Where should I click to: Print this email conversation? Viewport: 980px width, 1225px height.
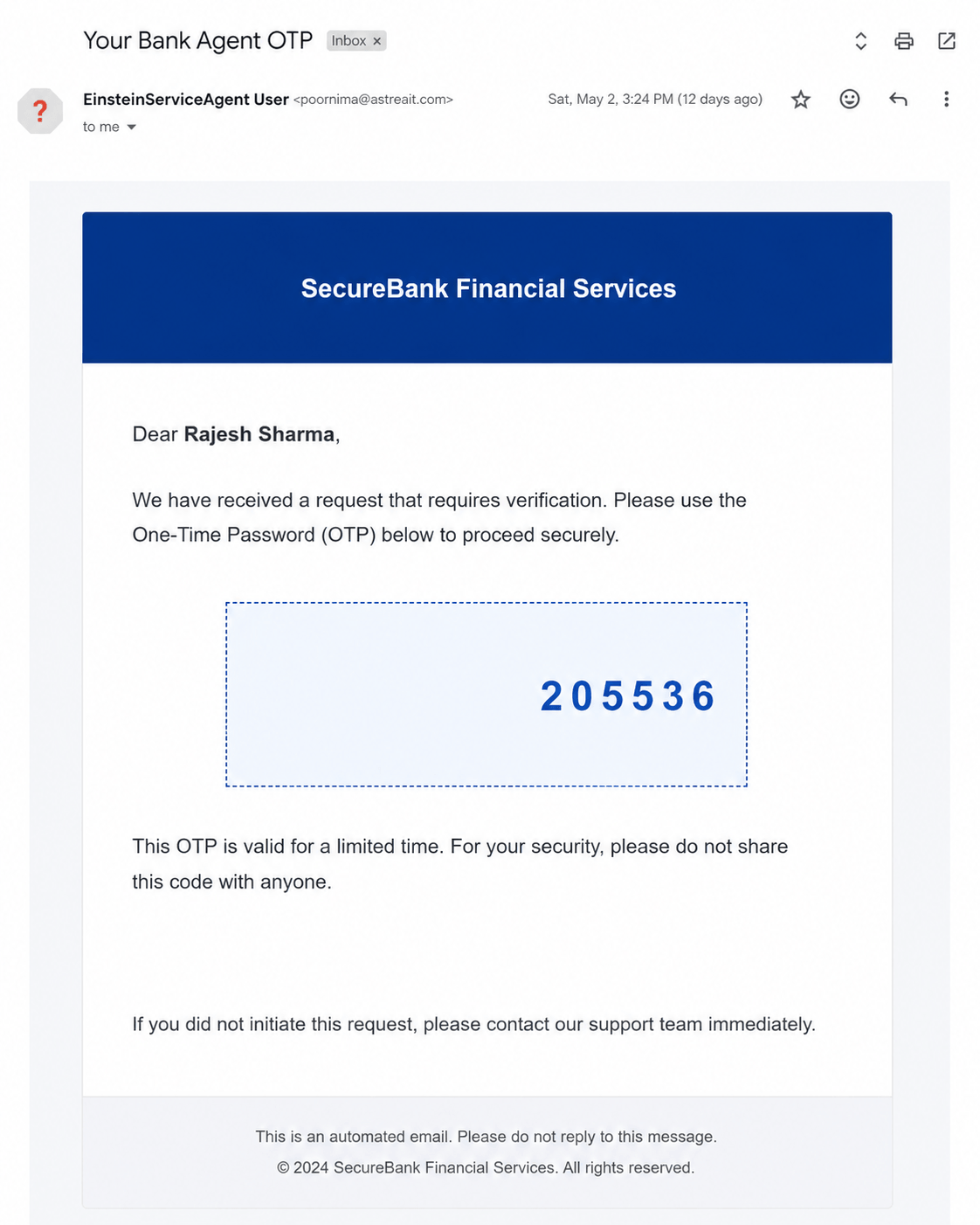click(x=904, y=41)
